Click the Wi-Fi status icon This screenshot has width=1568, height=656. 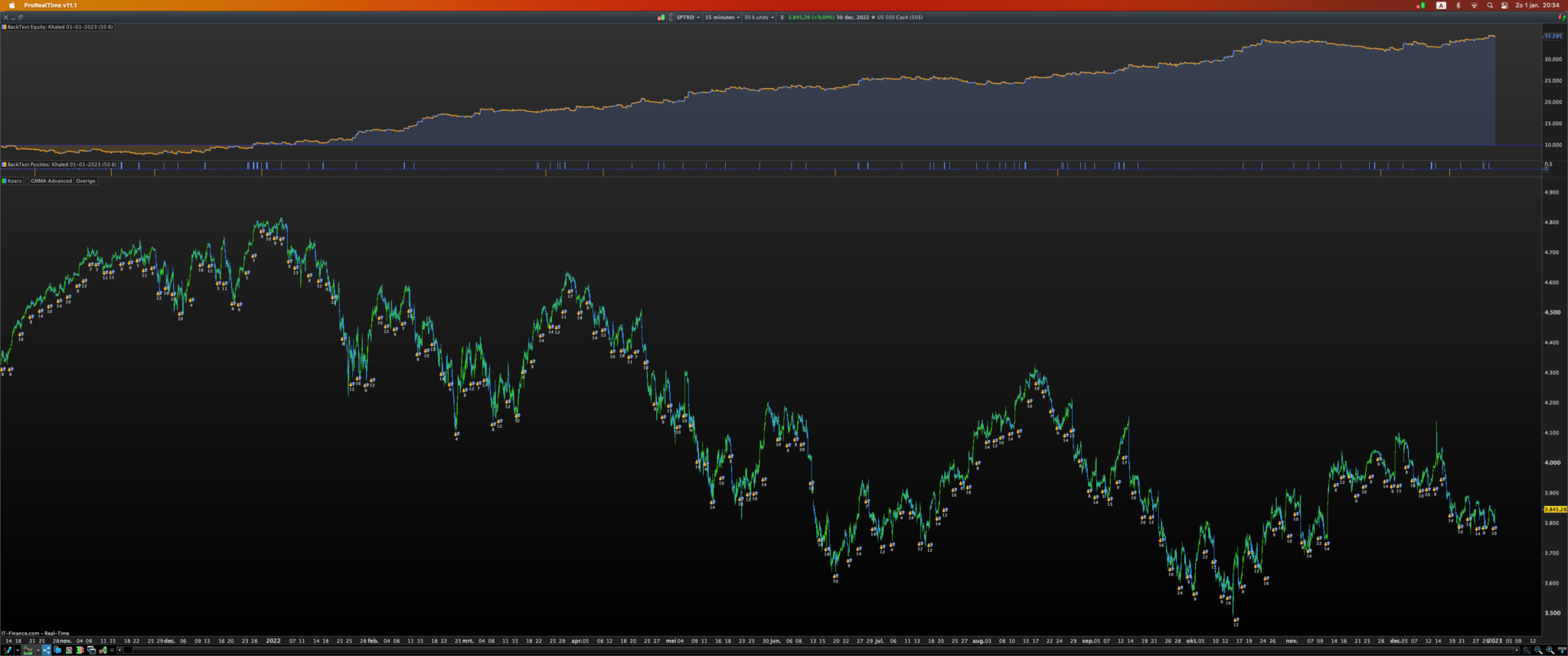tap(1474, 5)
